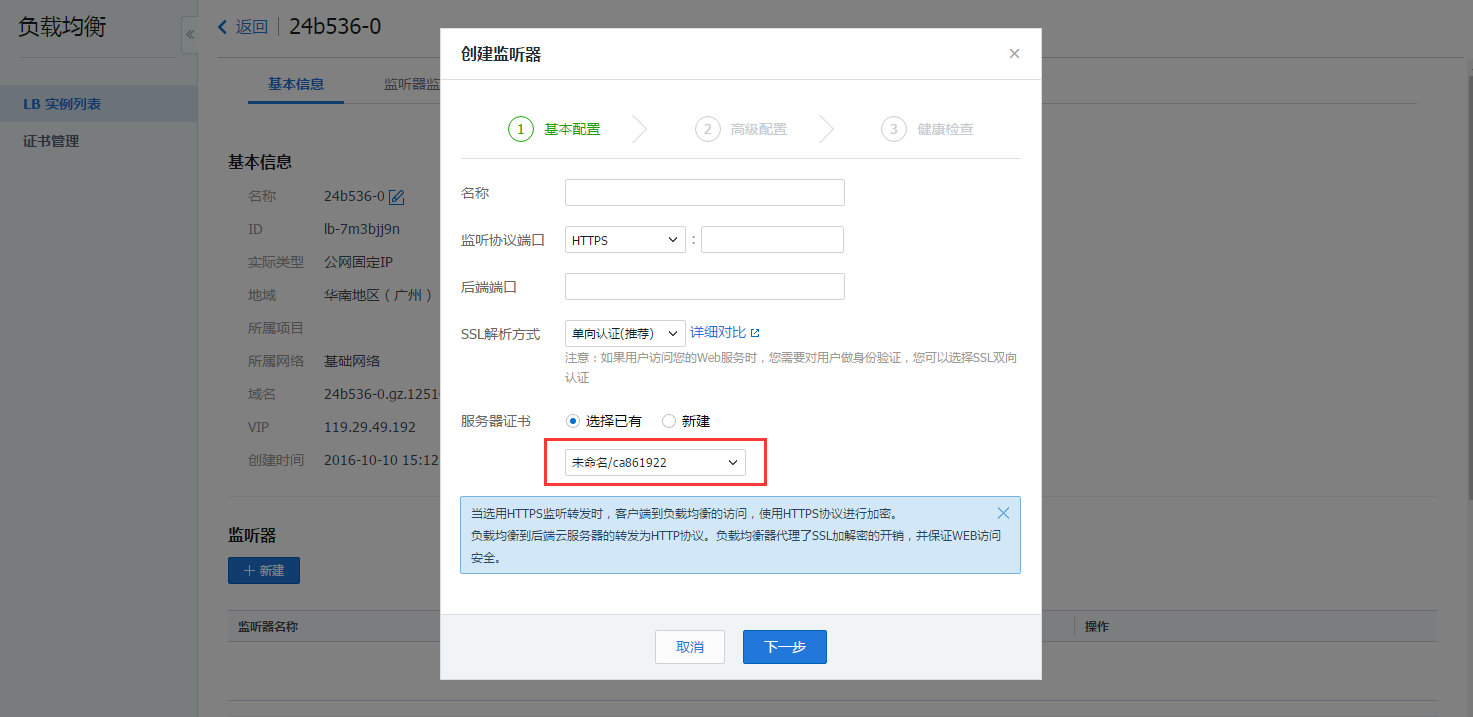Click step 3 健康检查 circle icon
The height and width of the screenshot is (717, 1473).
pos(893,129)
